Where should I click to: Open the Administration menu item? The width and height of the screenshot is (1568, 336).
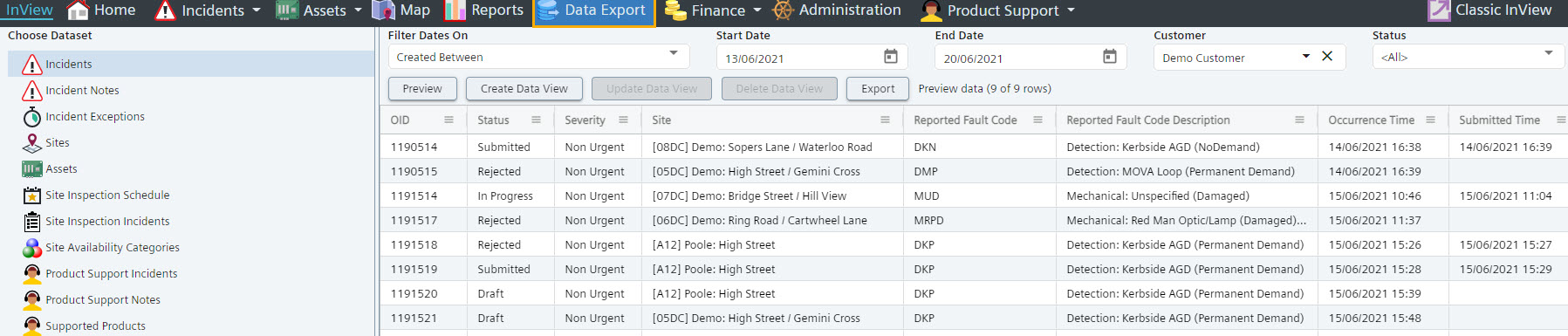point(837,10)
